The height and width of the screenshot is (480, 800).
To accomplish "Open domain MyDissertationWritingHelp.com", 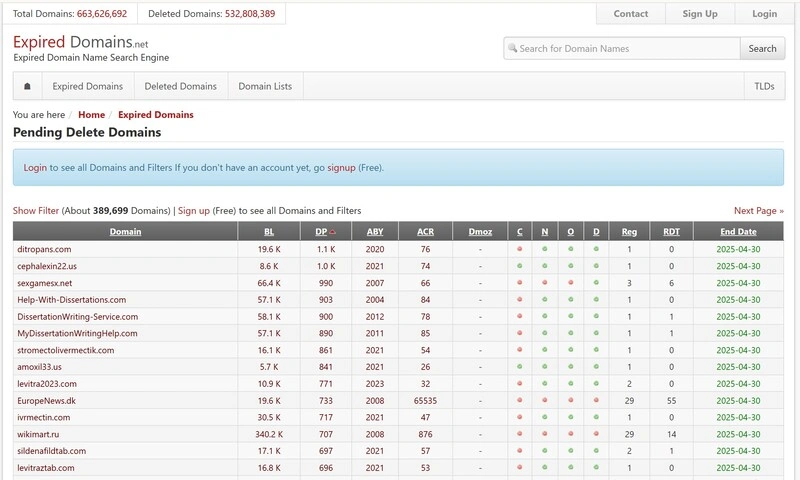I will (77, 333).
